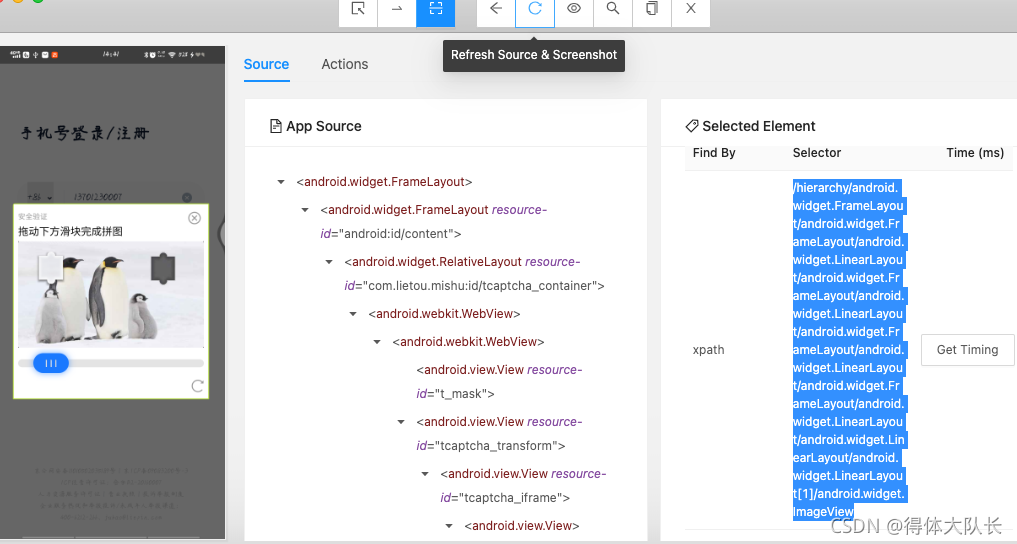The height and width of the screenshot is (544, 1017).
Task: Collapse the first android.webkit.WebView node
Action: 353,314
